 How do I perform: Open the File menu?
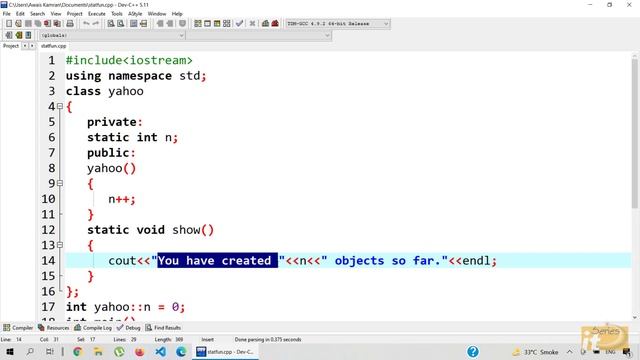[7, 13]
